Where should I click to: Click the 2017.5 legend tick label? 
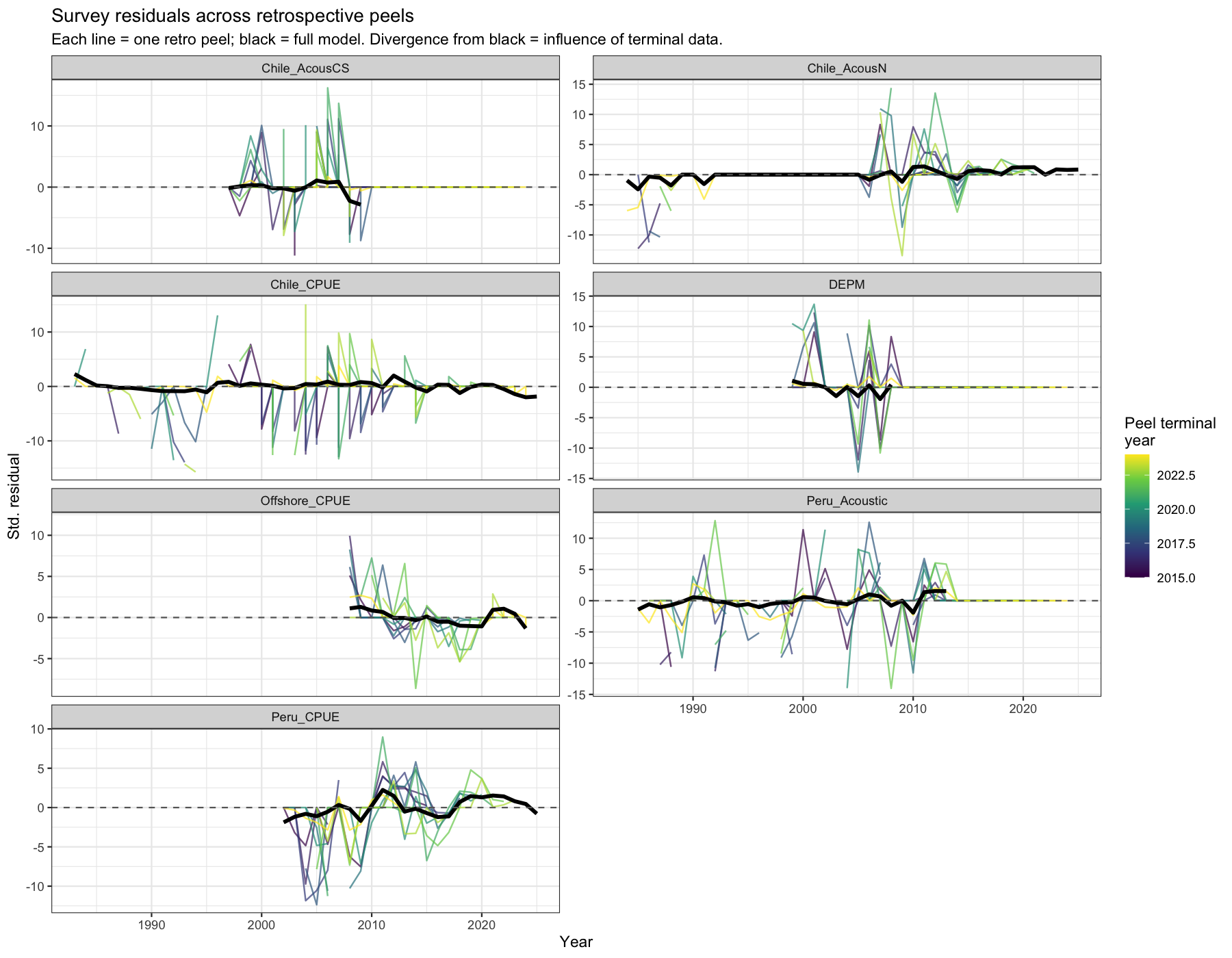[x=1176, y=544]
